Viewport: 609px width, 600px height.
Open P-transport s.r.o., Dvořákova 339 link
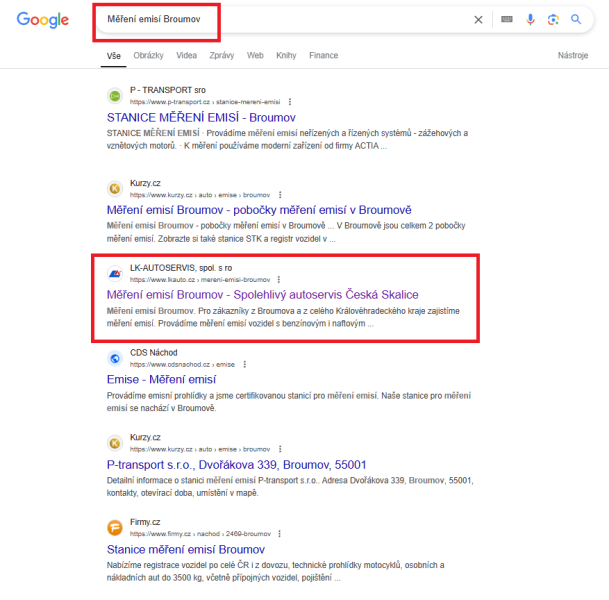(237, 464)
